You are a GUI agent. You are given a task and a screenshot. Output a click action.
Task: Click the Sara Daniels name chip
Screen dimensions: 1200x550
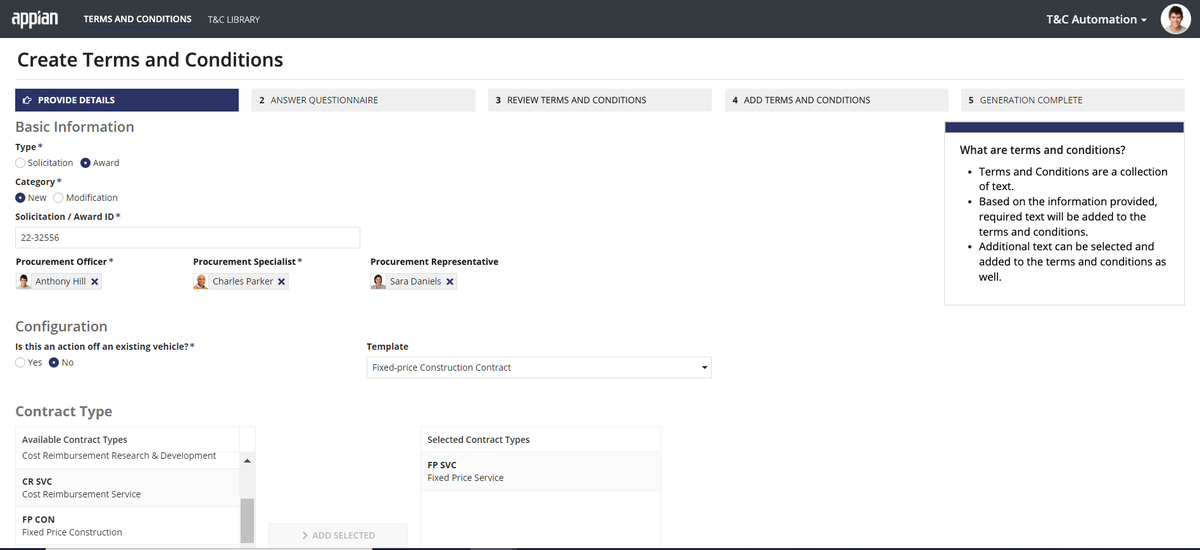416,282
